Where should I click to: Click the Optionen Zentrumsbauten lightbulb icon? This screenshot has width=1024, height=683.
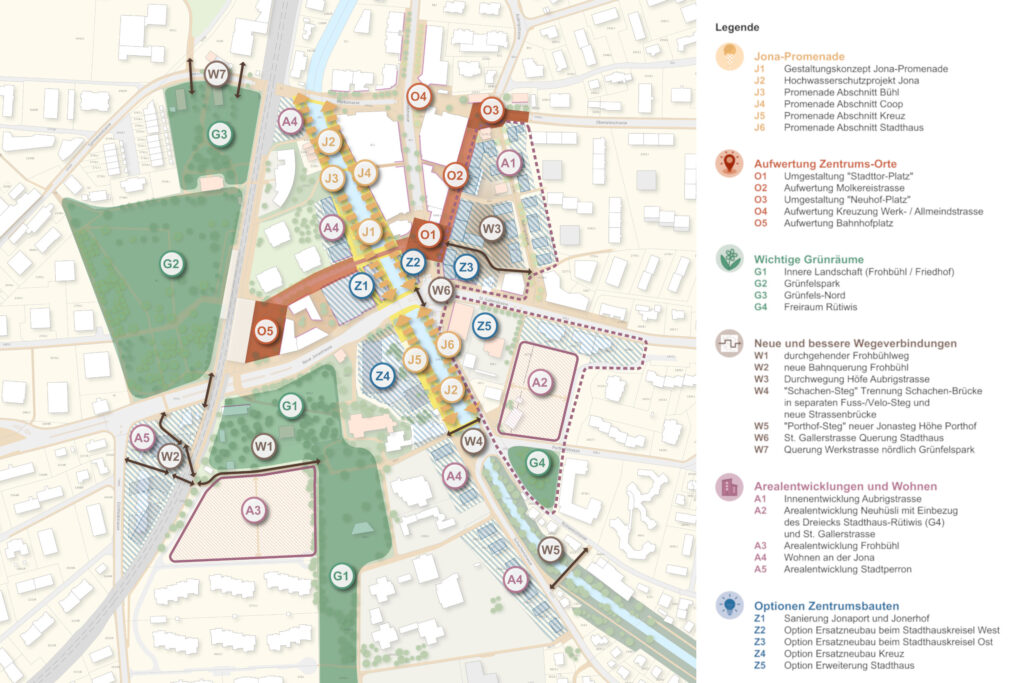(x=729, y=606)
